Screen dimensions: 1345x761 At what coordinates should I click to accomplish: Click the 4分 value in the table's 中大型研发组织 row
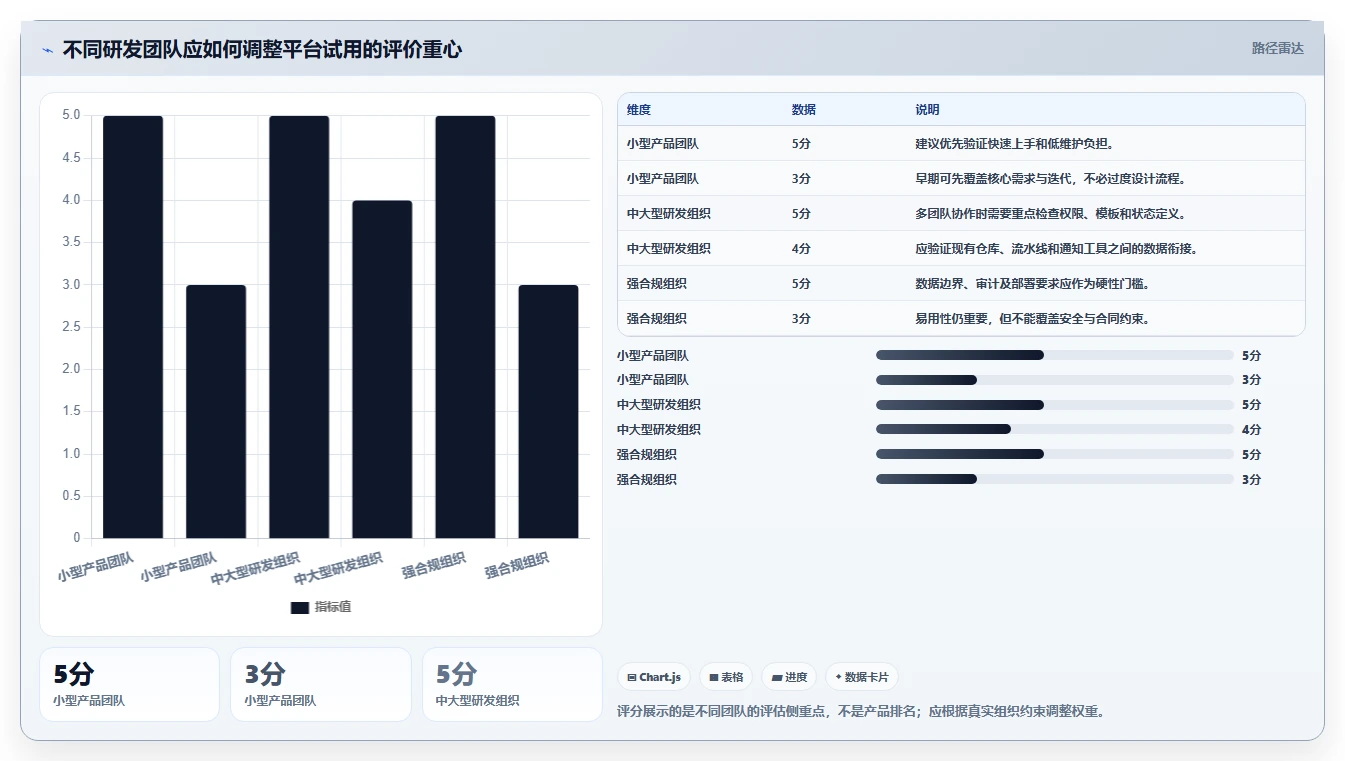tap(801, 249)
